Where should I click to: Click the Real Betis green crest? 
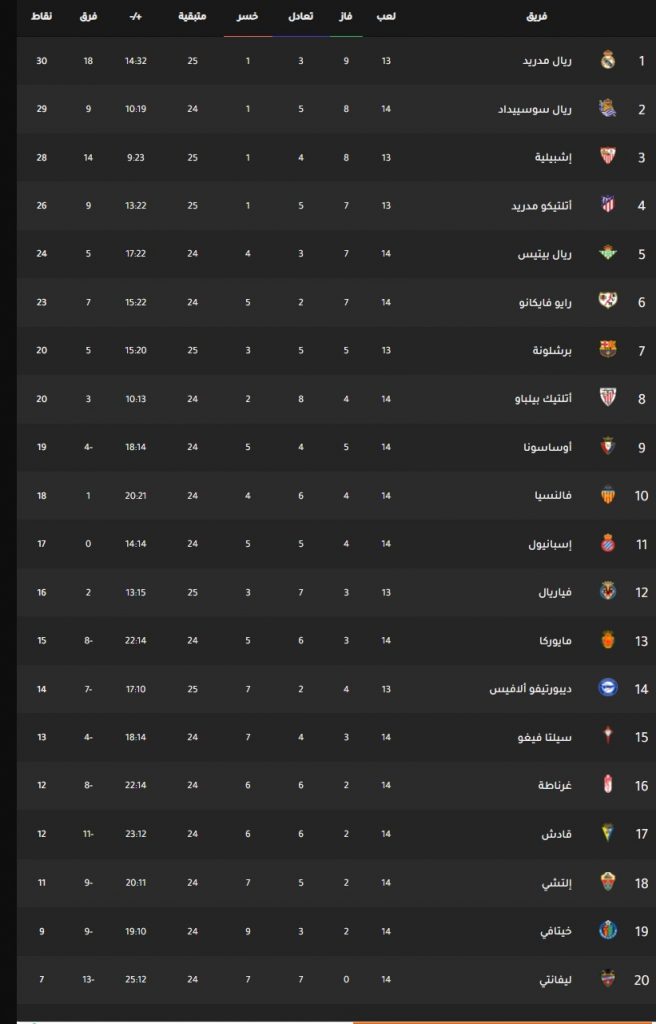(x=608, y=253)
